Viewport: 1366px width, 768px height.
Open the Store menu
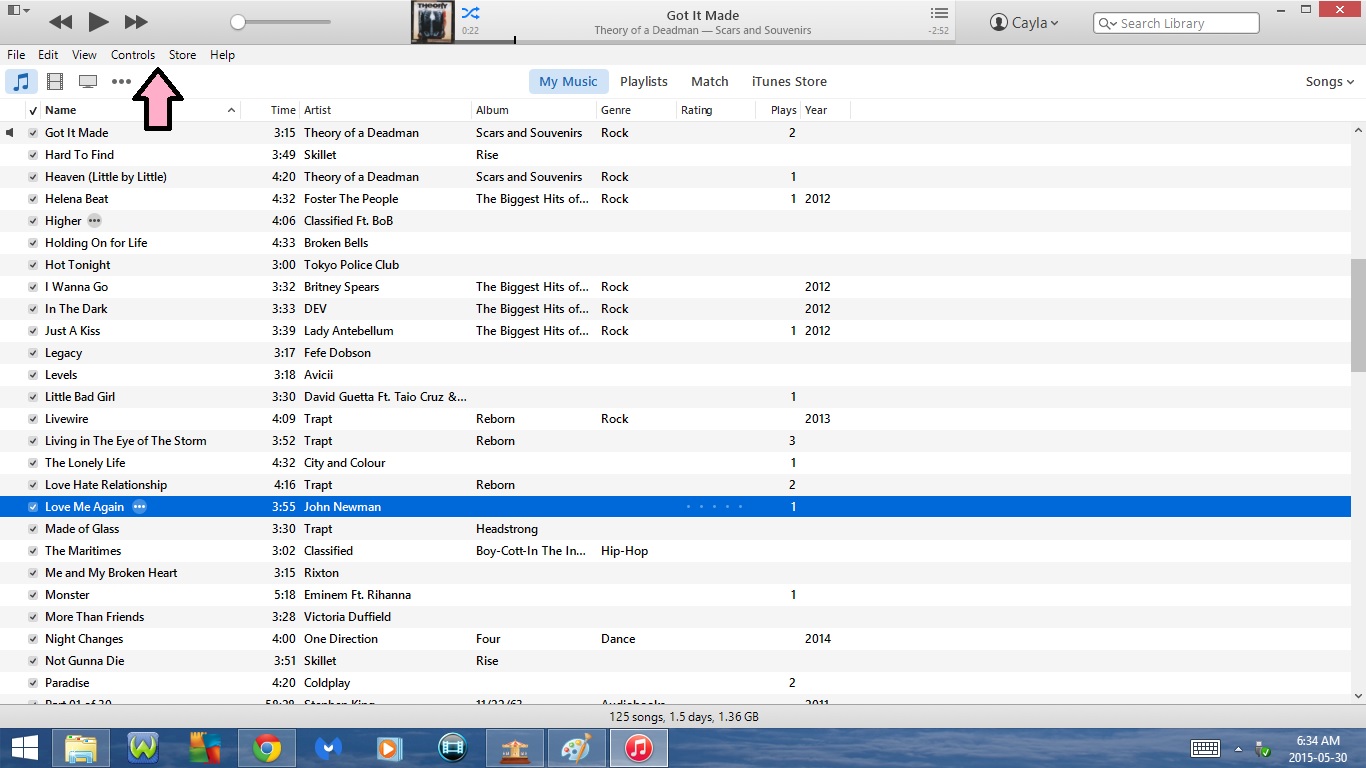coord(182,55)
